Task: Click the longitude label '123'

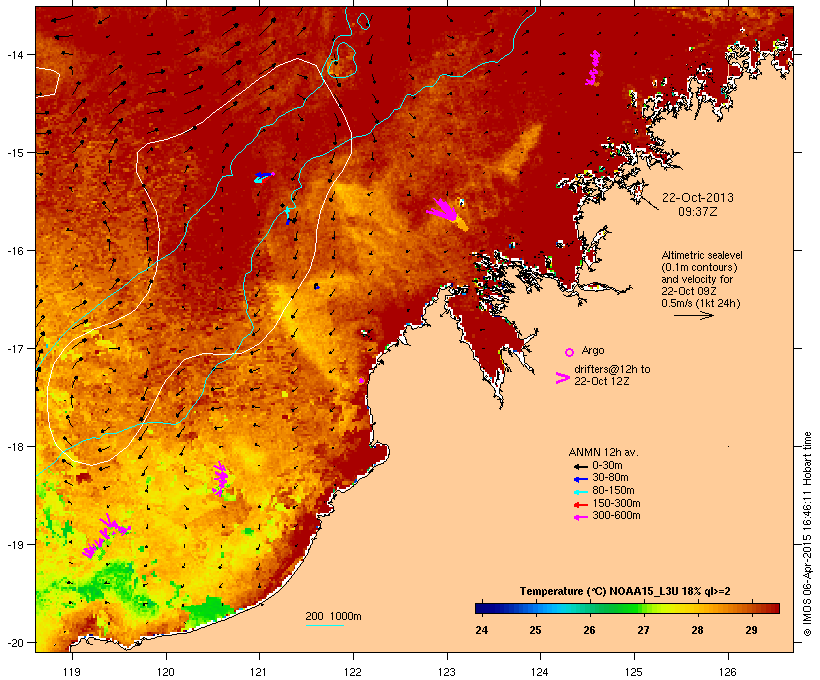Action: [447, 672]
